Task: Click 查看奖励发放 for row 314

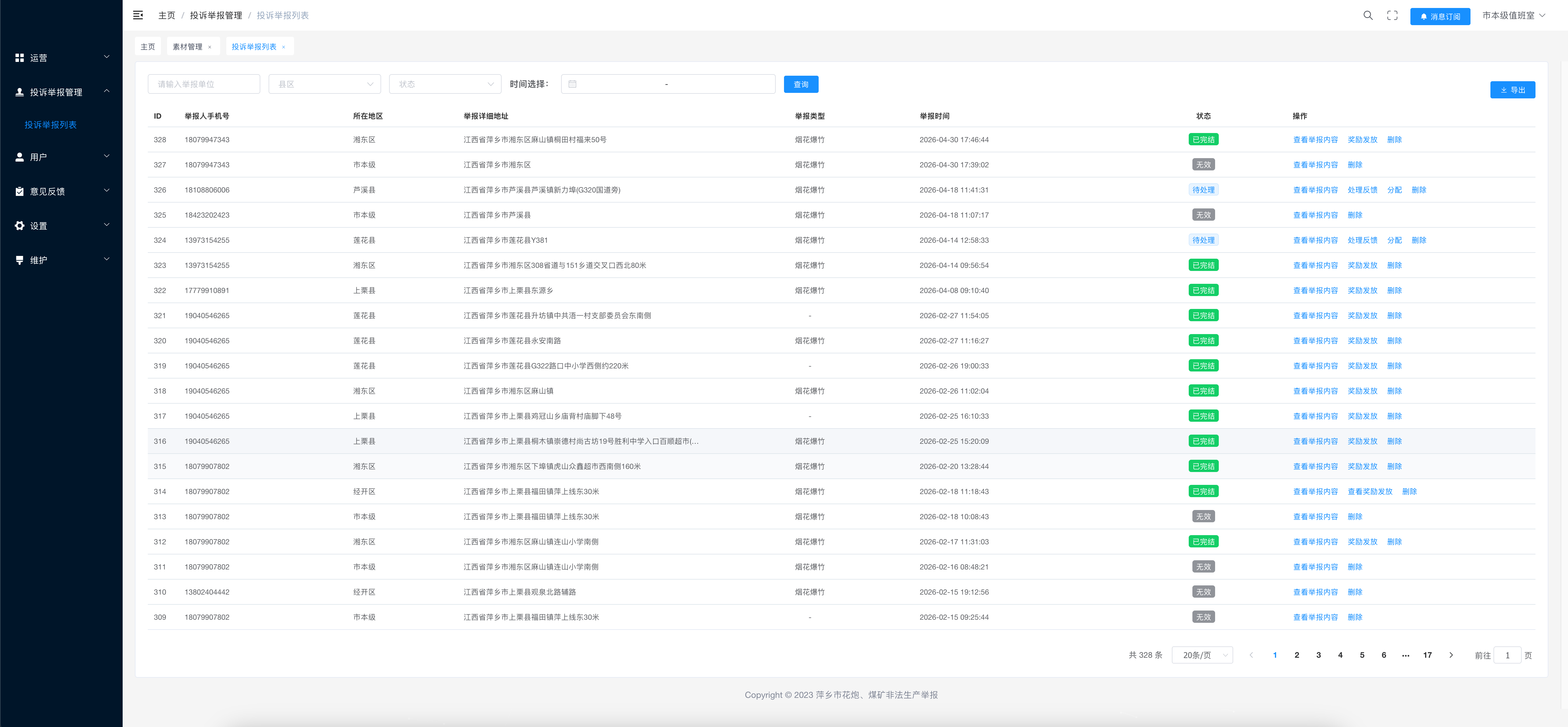Action: point(1370,492)
